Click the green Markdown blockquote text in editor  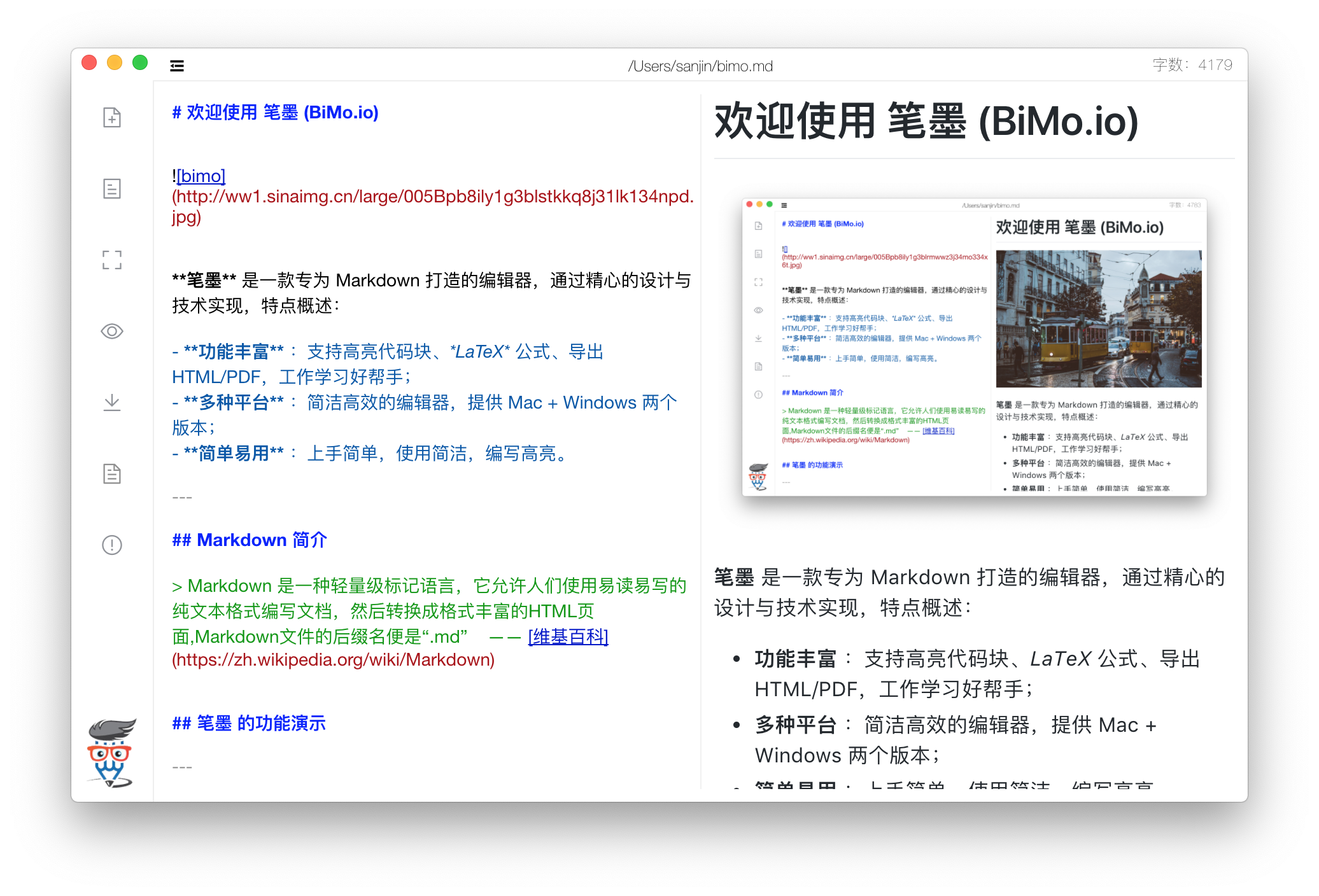[x=429, y=611]
